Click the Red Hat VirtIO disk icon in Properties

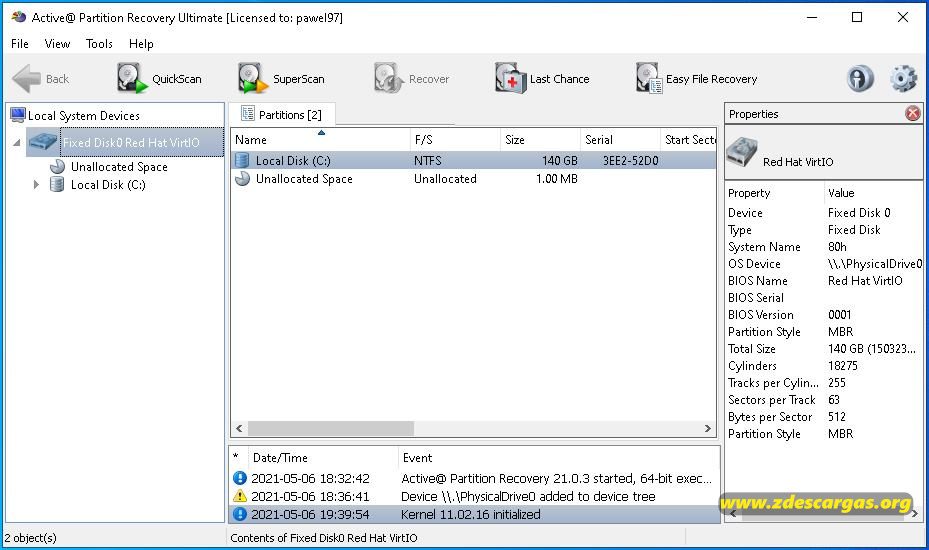coord(741,152)
